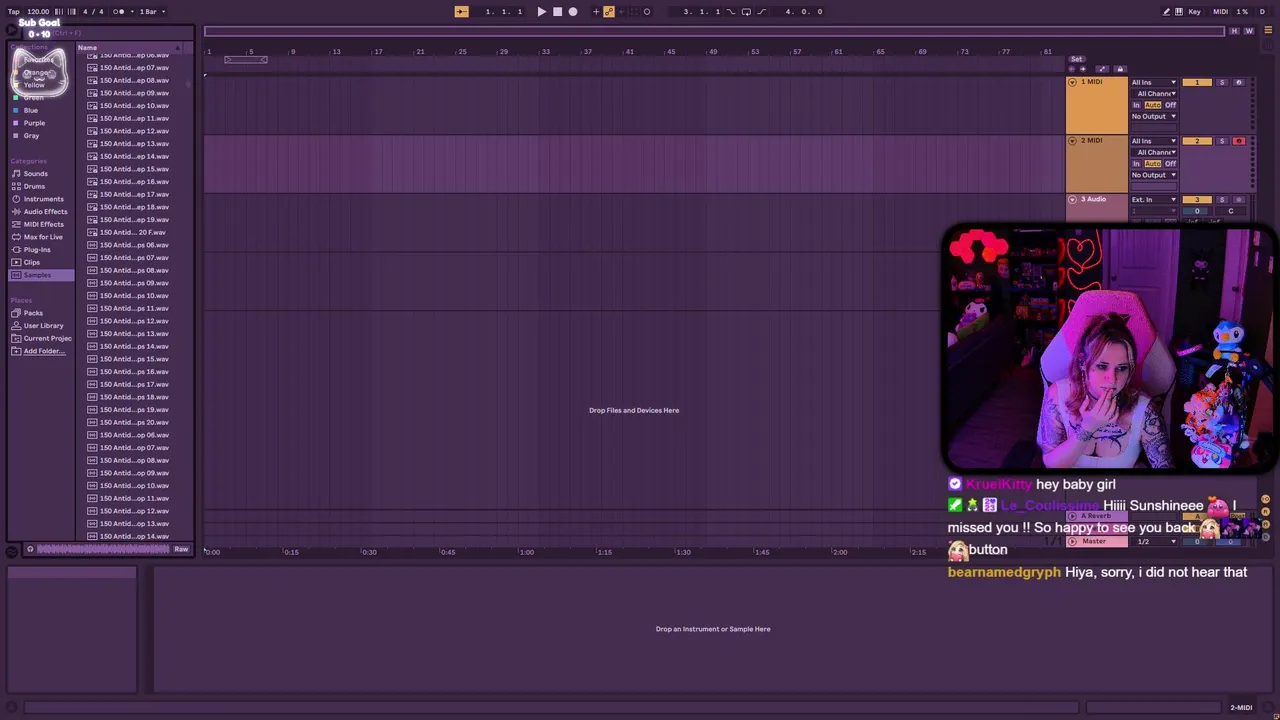Select the Green collection tag
The width and height of the screenshot is (1280, 720).
[33, 98]
